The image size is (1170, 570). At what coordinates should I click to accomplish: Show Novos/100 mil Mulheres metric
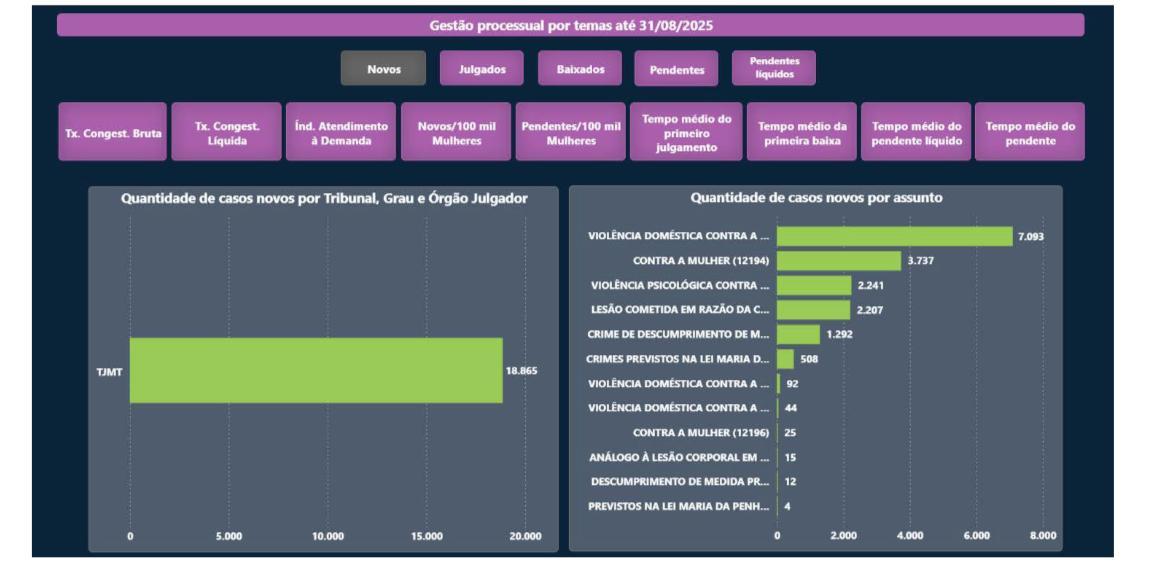tap(456, 132)
